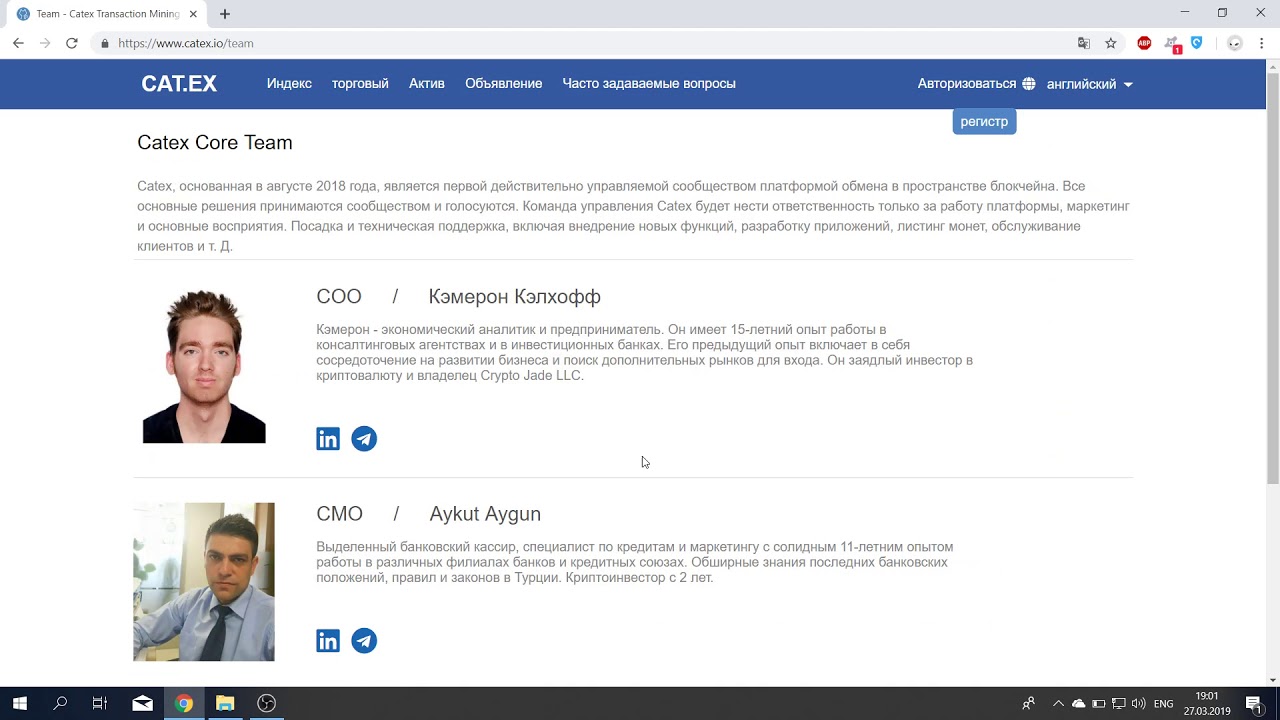This screenshot has width=1280, height=720.
Task: Open the extension with red badge 1
Action: point(1172,44)
